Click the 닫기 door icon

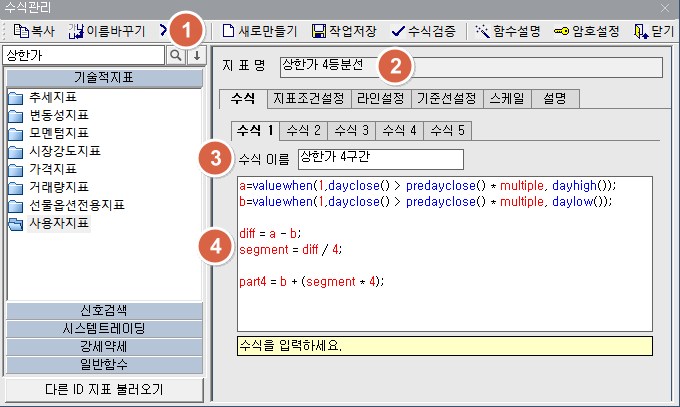tap(641, 31)
